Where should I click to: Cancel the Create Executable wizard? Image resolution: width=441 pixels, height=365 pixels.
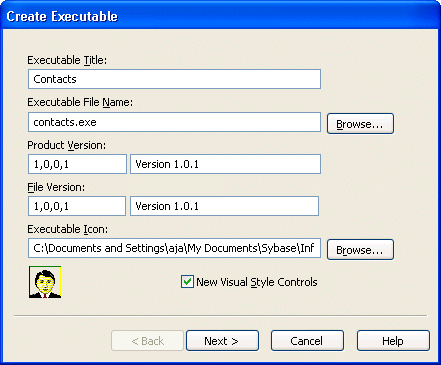coord(307,341)
